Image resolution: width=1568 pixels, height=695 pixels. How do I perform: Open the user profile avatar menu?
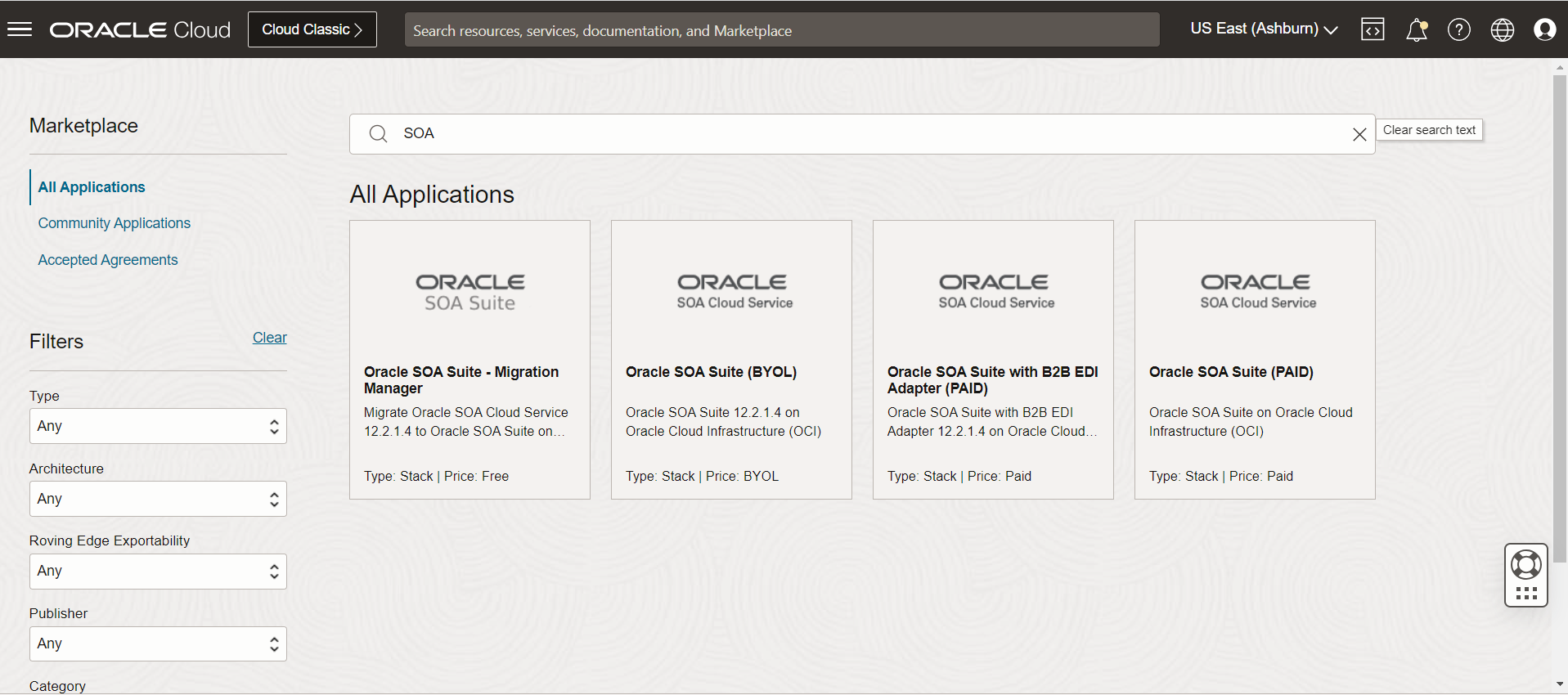[x=1544, y=29]
